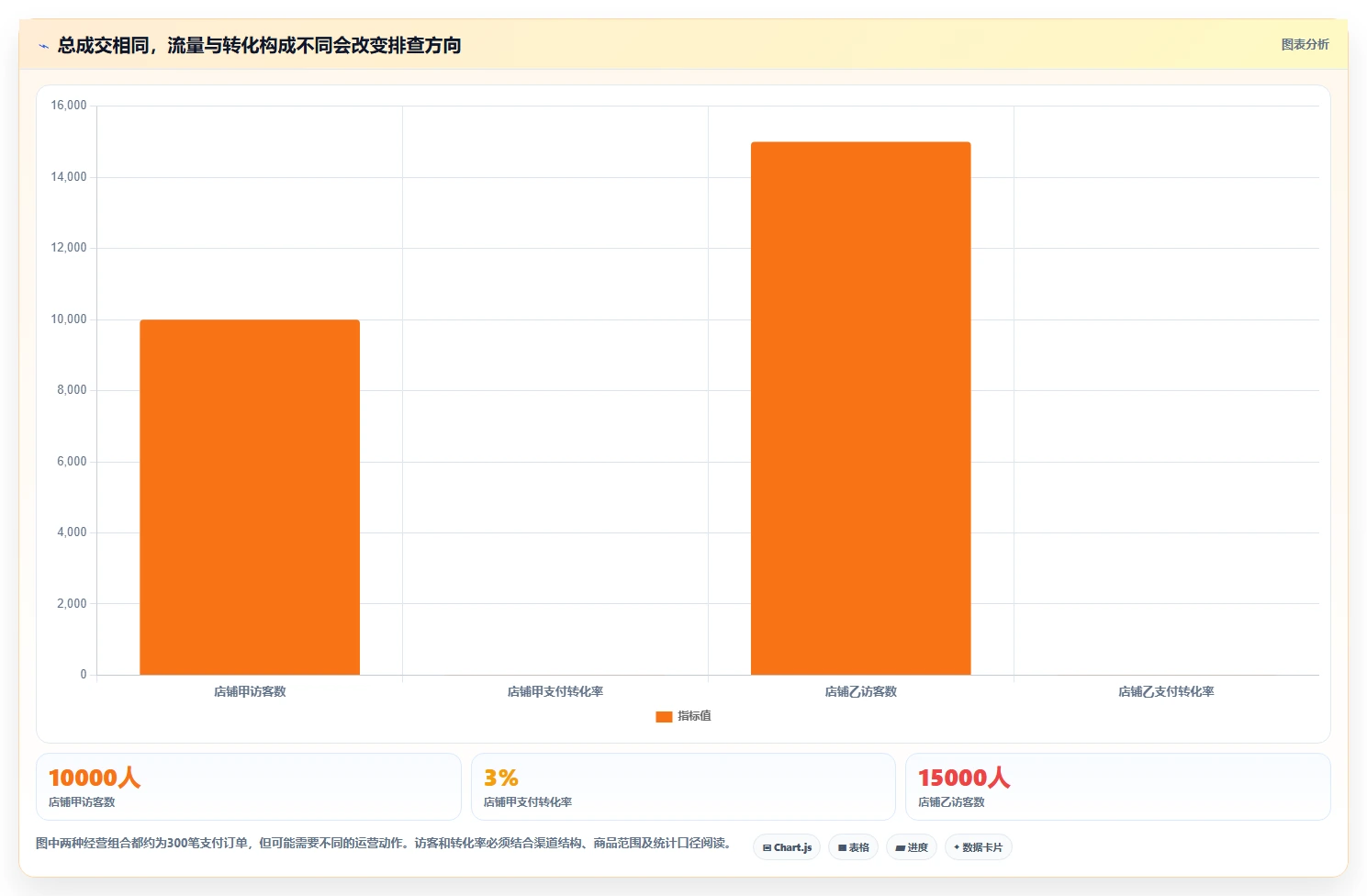The width and height of the screenshot is (1367, 896).
Task: Select the 数据卡片 chip
Action: (x=978, y=847)
